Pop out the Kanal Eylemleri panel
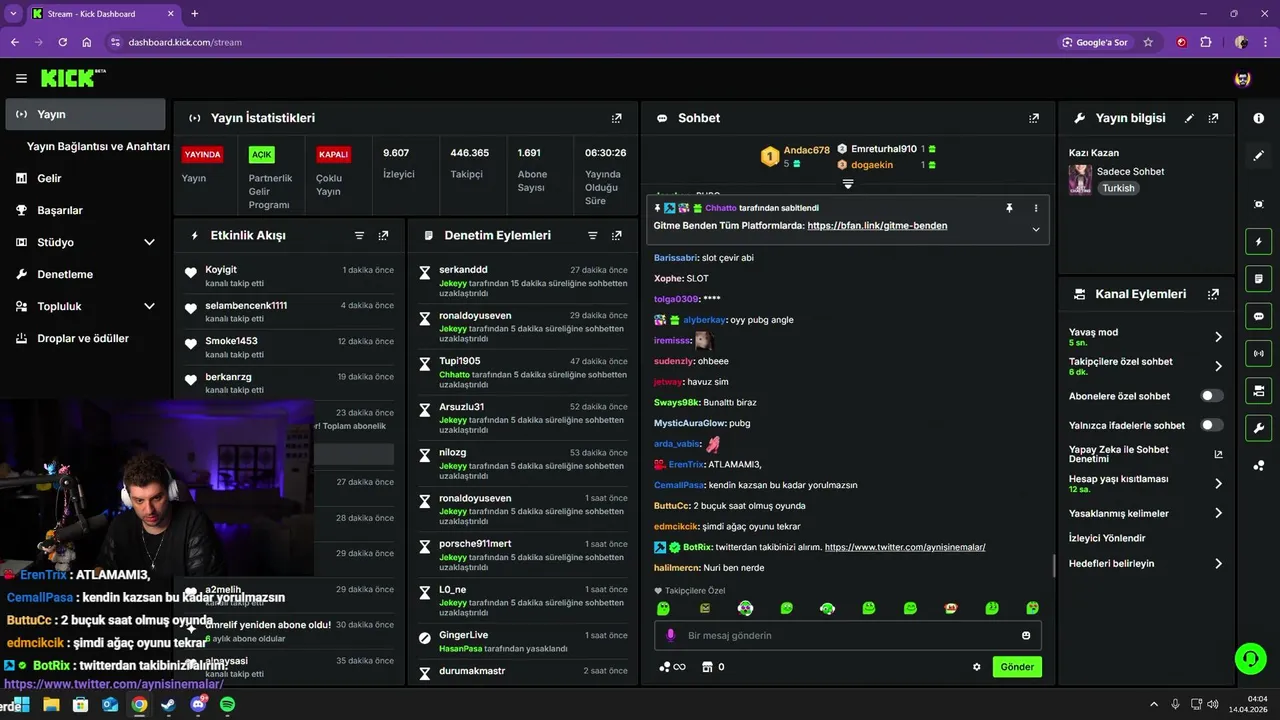 click(x=1213, y=294)
